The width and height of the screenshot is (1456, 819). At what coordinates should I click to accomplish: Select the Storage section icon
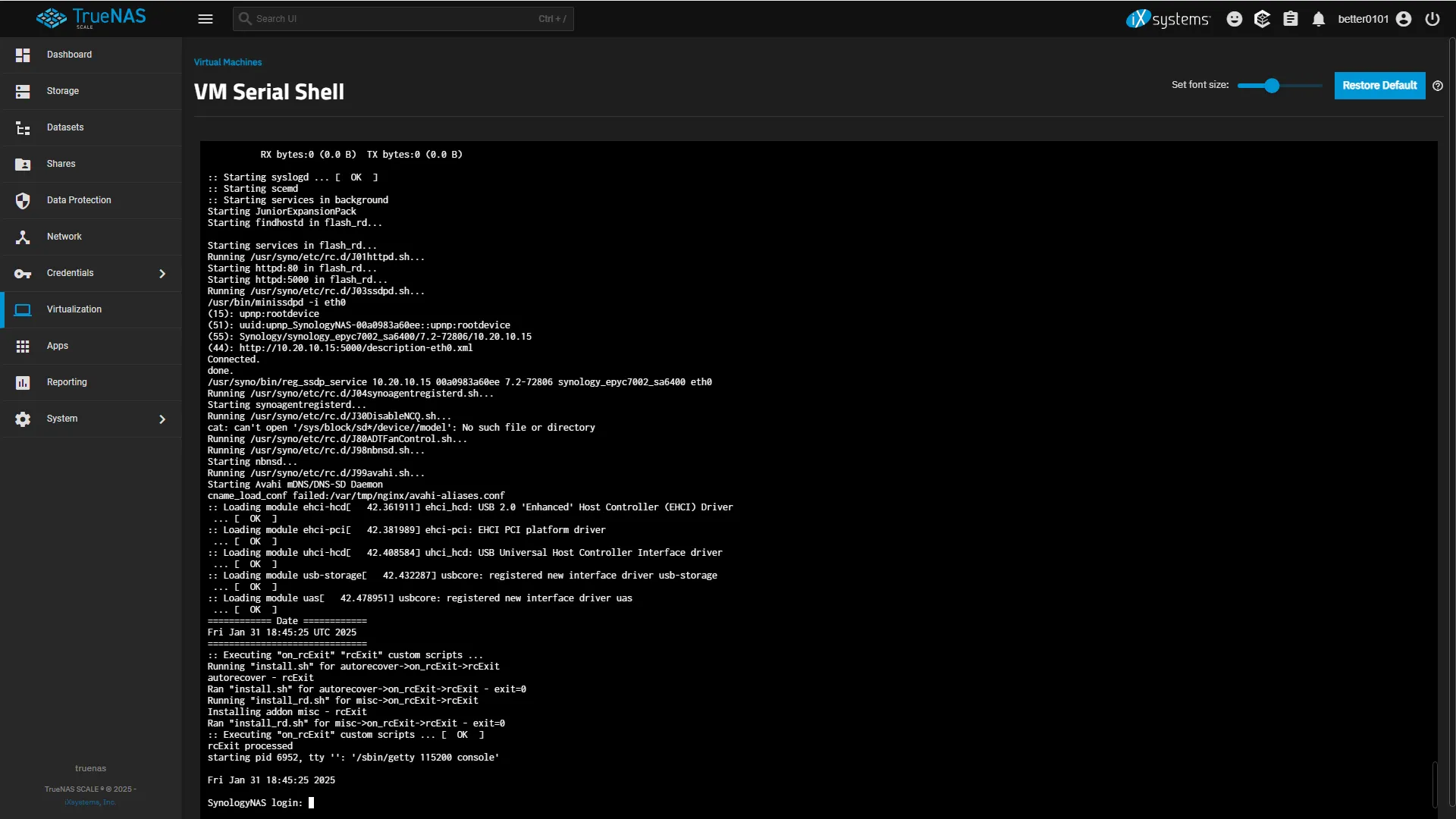pos(23,91)
